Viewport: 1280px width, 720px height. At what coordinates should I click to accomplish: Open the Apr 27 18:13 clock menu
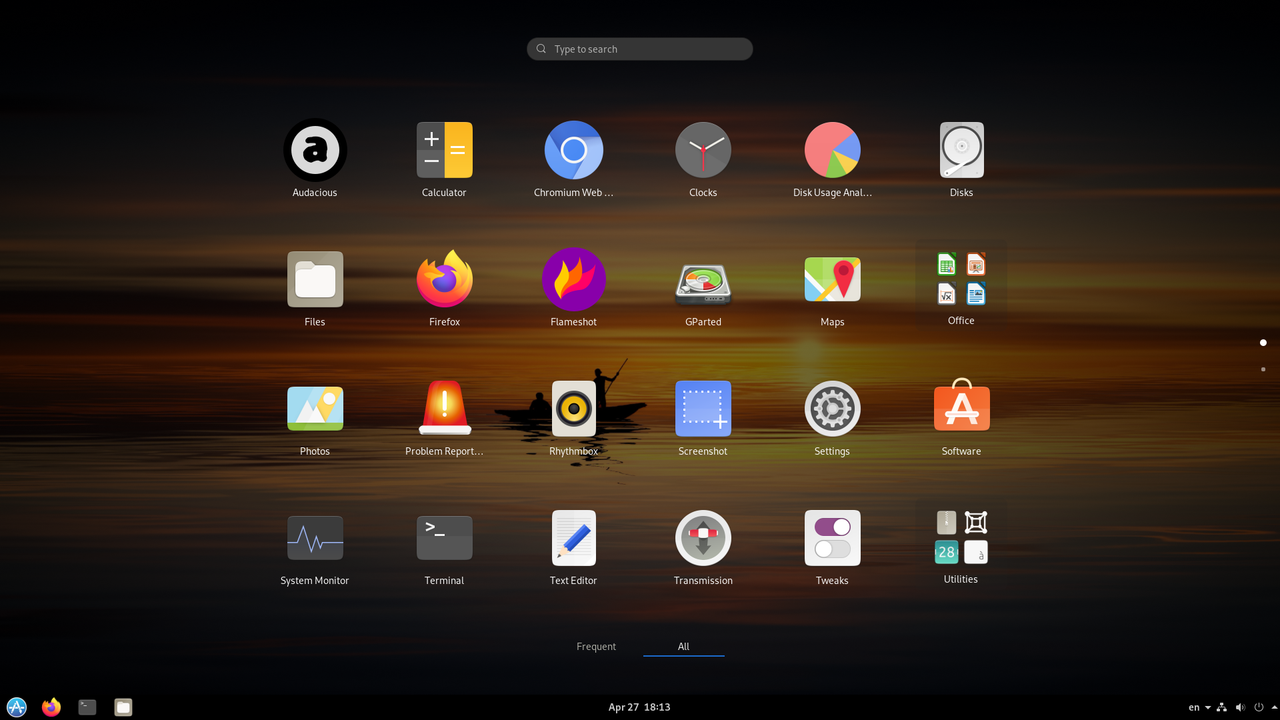tap(640, 707)
